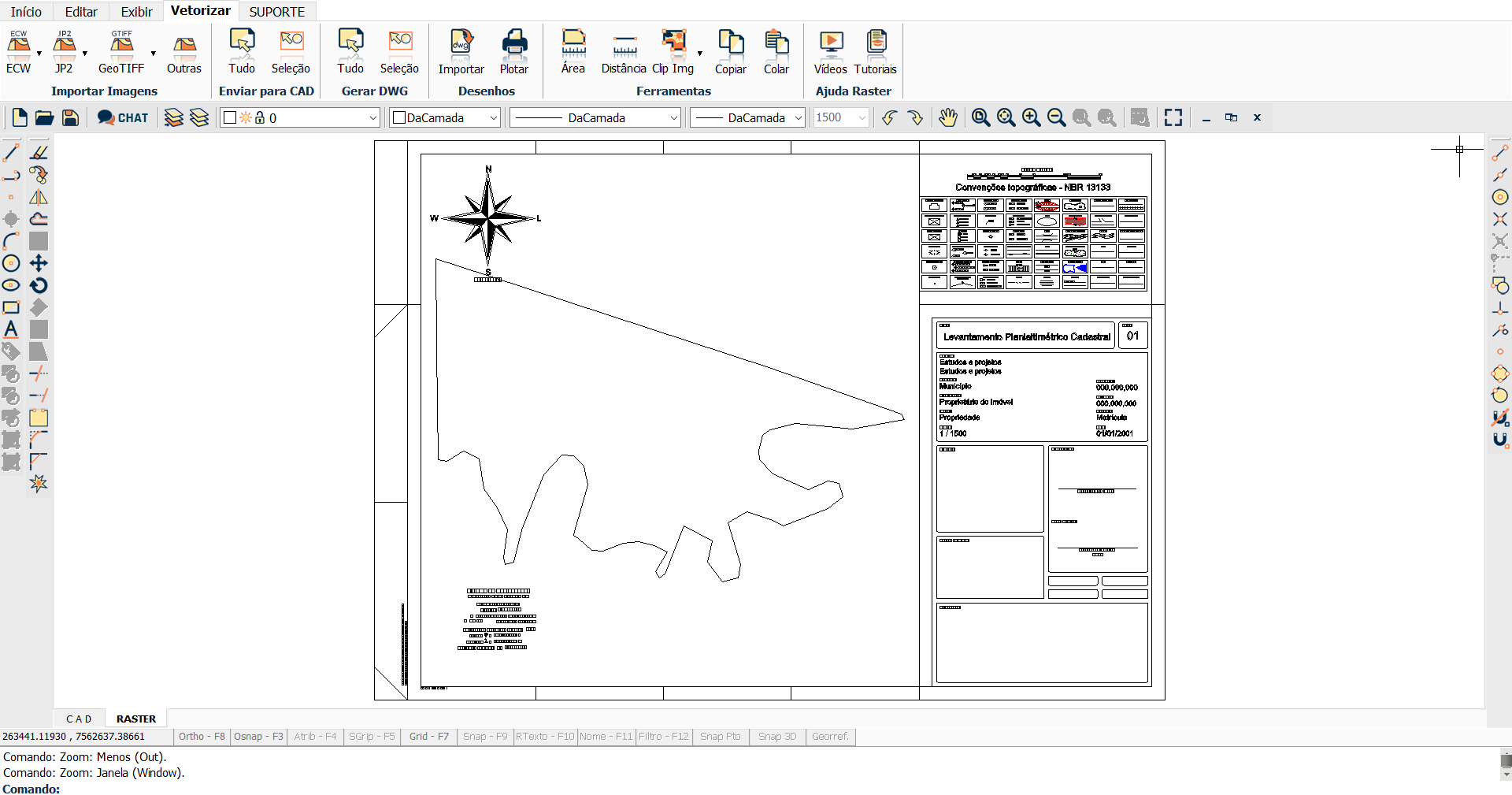This screenshot has height=795, width=1512.
Task: Activate the Pan hand tool
Action: [x=947, y=117]
